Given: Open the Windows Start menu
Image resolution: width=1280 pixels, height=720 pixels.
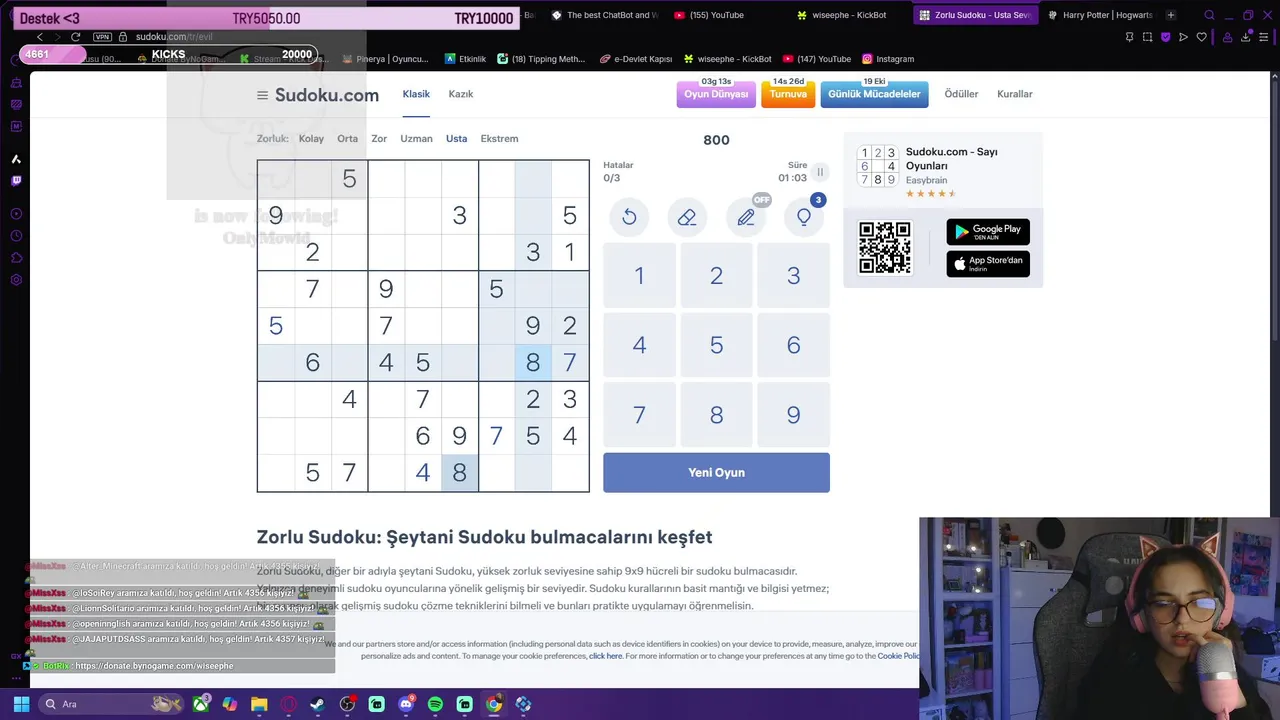Looking at the screenshot, I should pyautogui.click(x=20, y=704).
